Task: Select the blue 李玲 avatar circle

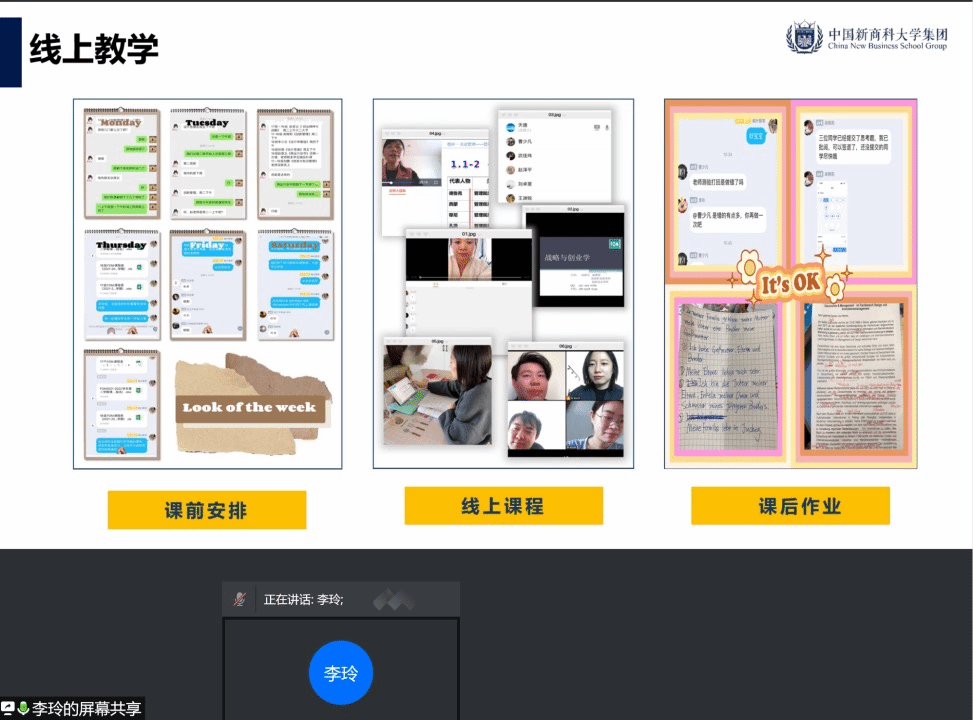Action: 341,672
